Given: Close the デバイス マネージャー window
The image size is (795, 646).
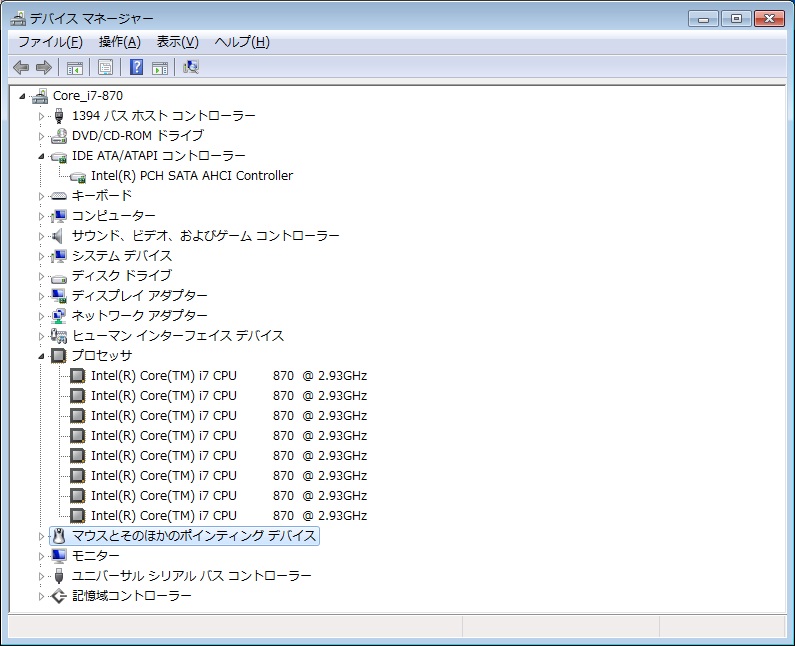Looking at the screenshot, I should (x=769, y=19).
